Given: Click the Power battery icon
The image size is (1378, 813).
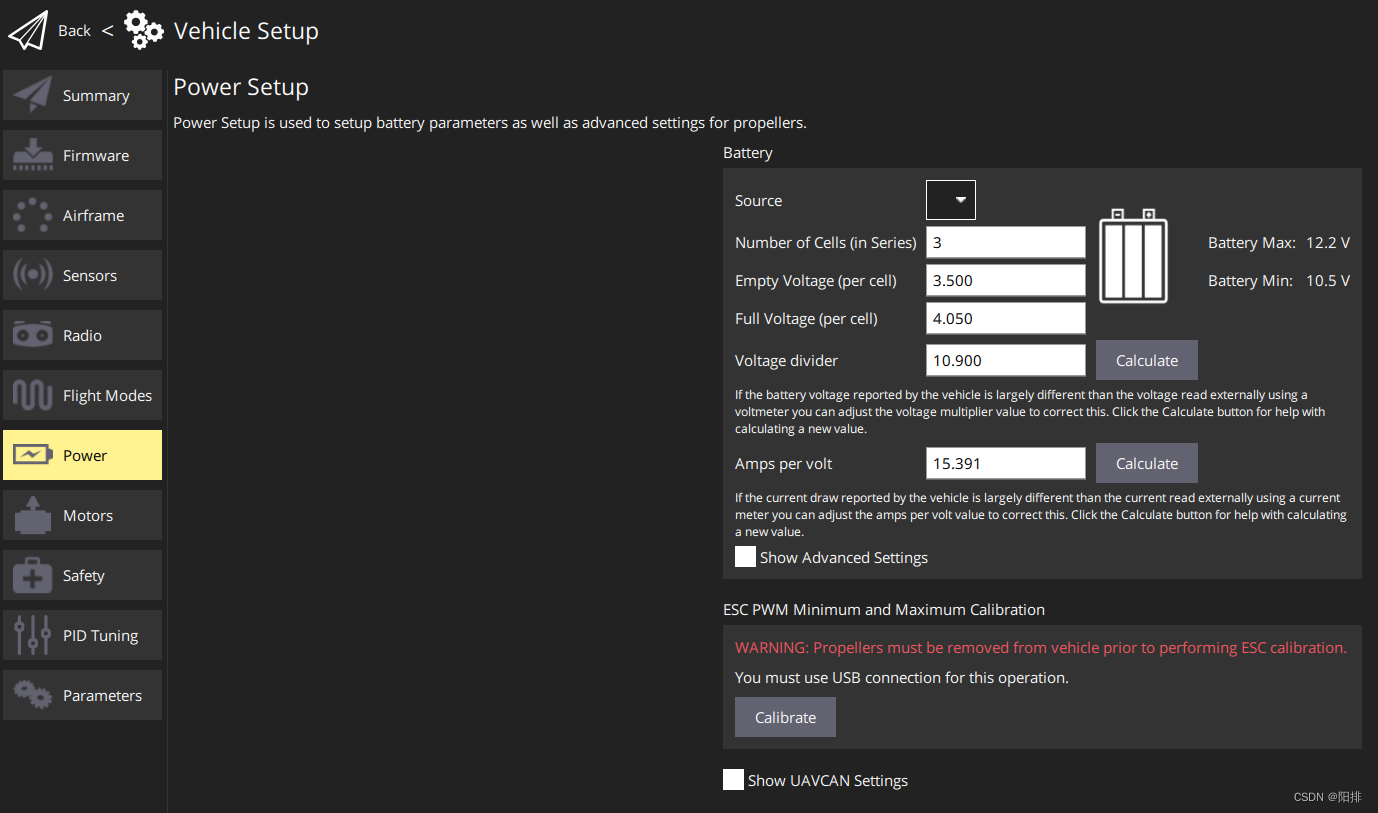Looking at the screenshot, I should tap(33, 455).
